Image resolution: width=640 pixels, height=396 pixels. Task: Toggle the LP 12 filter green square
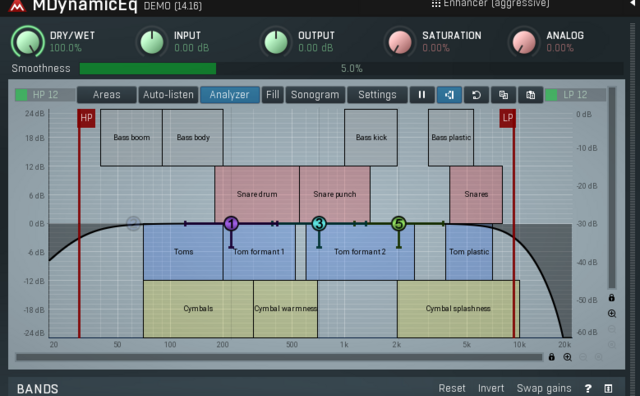click(x=551, y=95)
